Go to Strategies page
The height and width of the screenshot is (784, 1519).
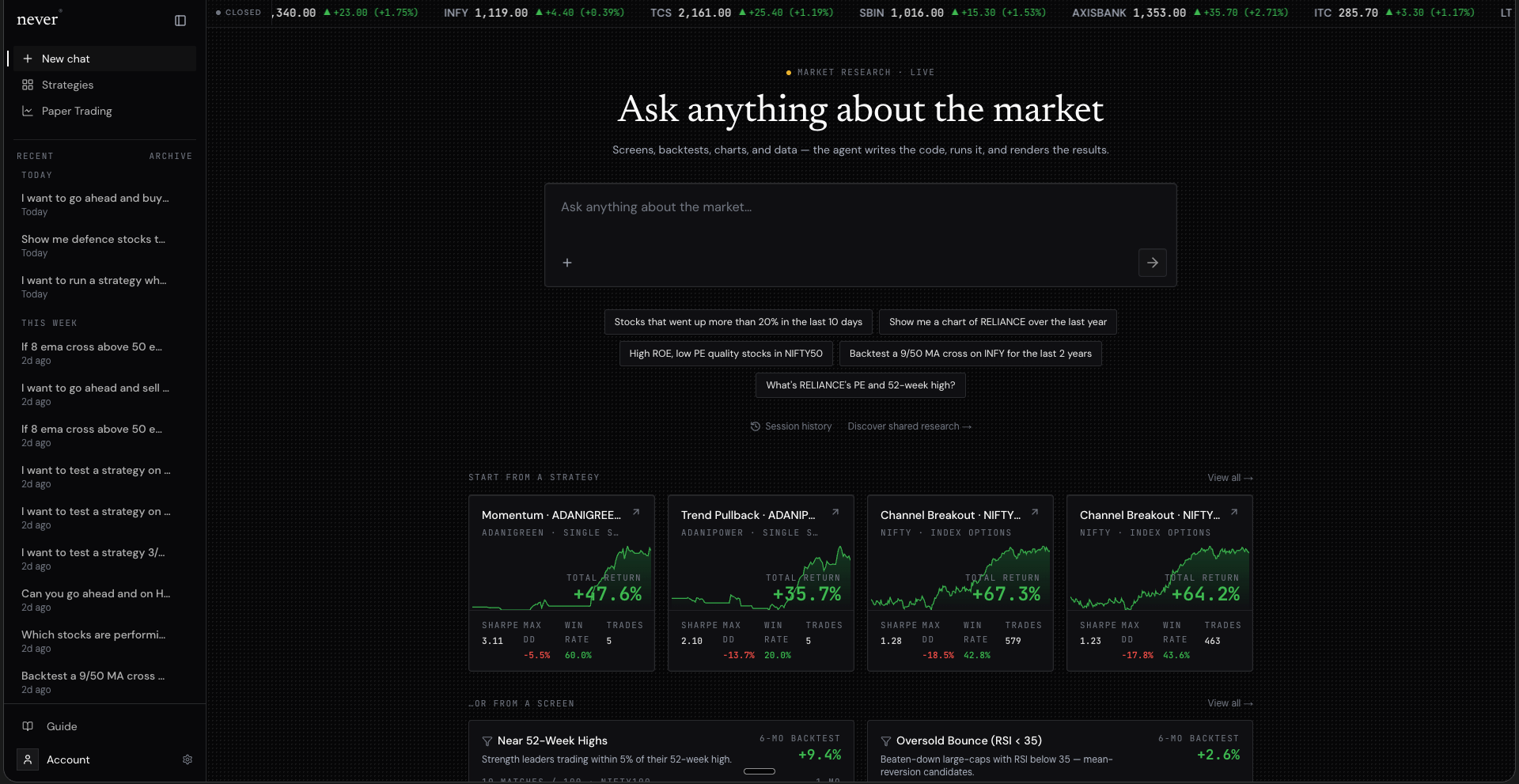(105, 85)
